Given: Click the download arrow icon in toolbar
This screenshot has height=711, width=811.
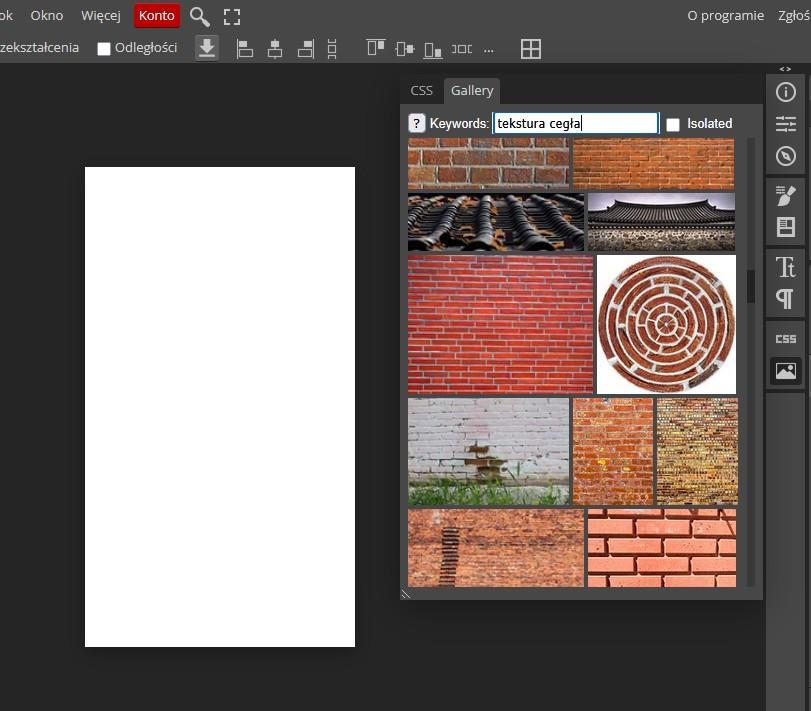Looking at the screenshot, I should click(x=207, y=48).
